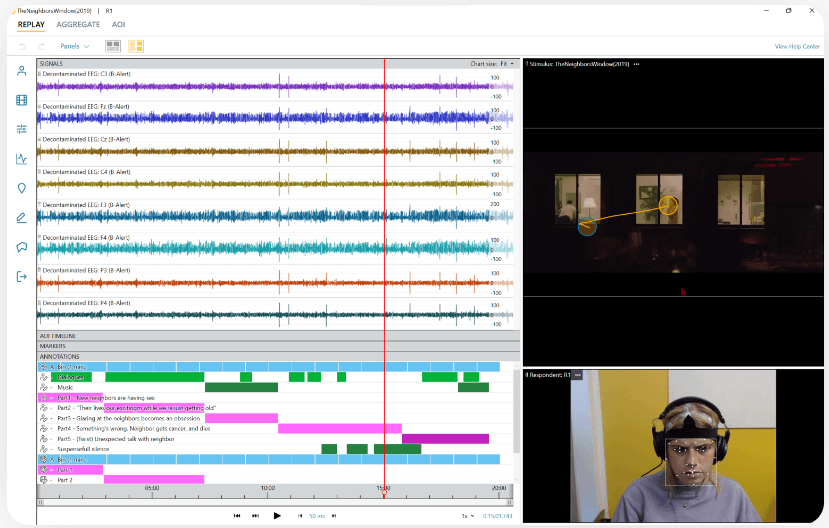Expand the AOI TIMELINE section
The width and height of the screenshot is (829, 528).
click(278, 336)
